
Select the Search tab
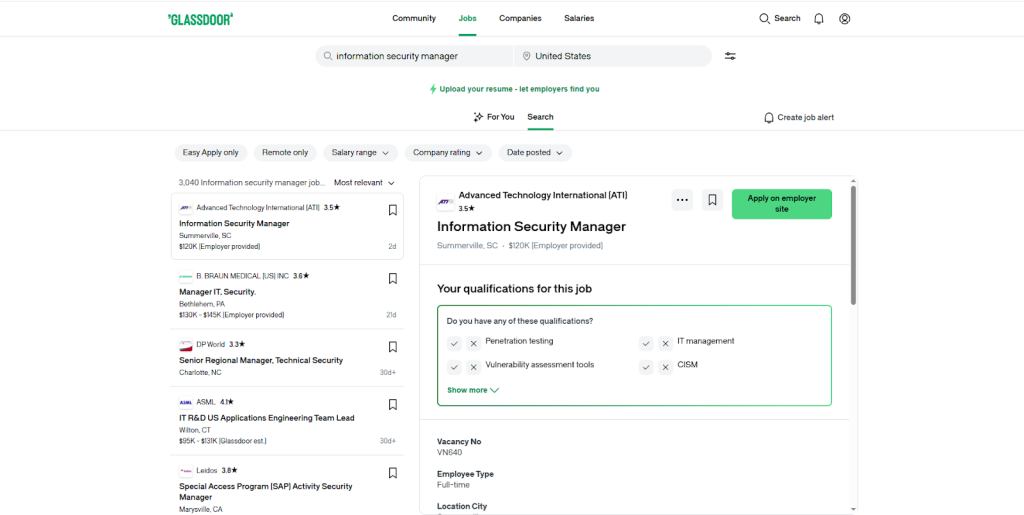[540, 117]
